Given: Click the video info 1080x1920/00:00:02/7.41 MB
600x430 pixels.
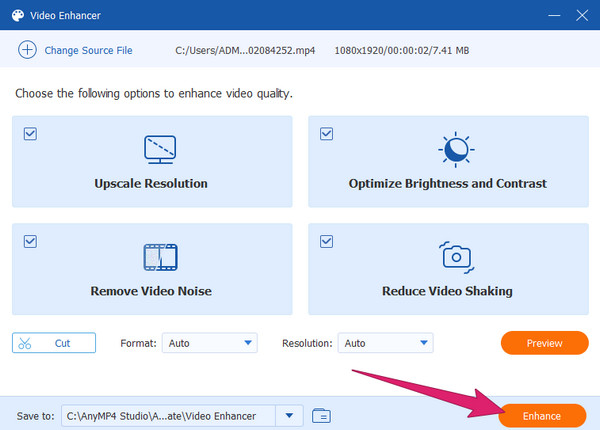Looking at the screenshot, I should 402,50.
